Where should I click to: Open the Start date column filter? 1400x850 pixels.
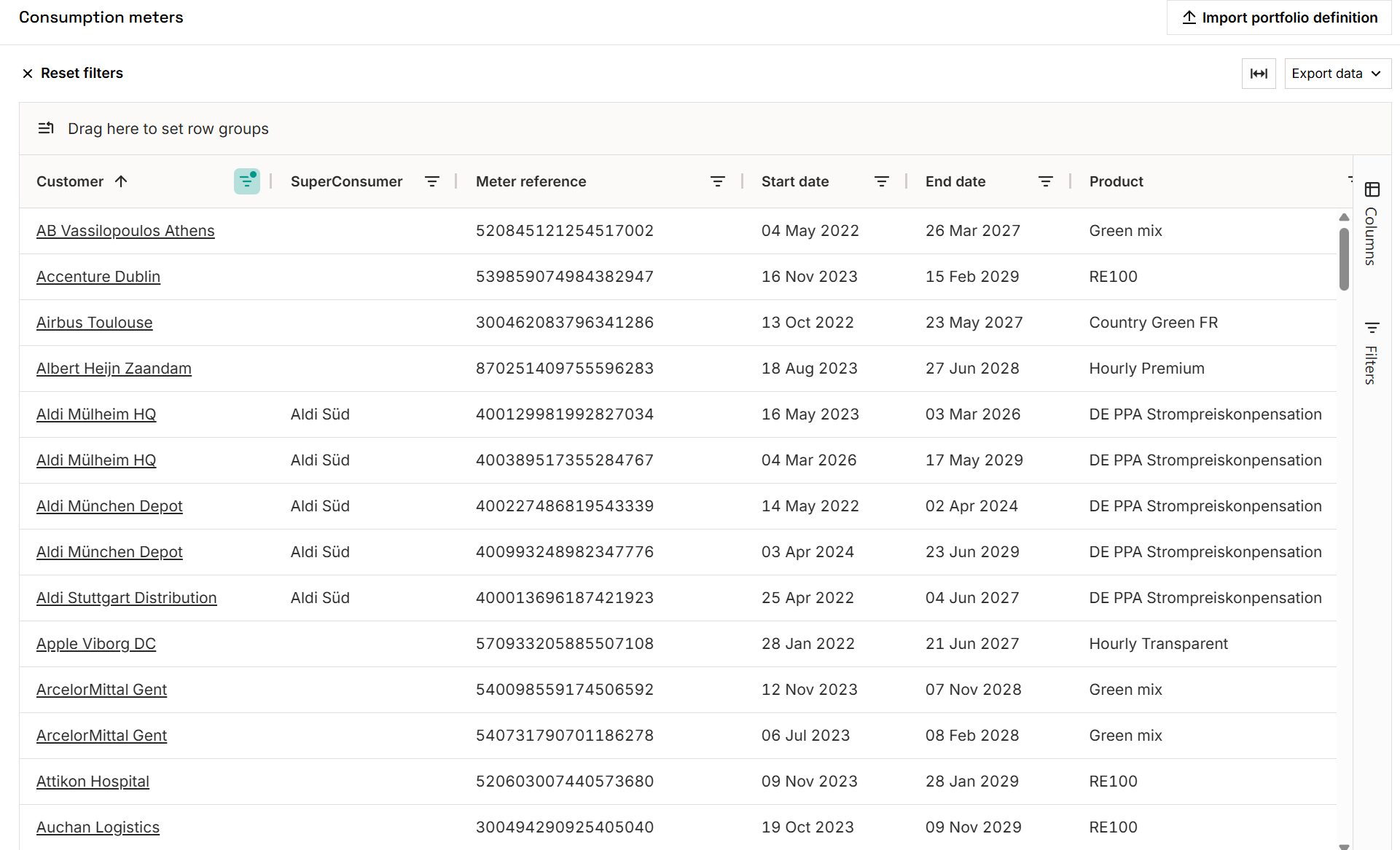pyautogui.click(x=882, y=181)
